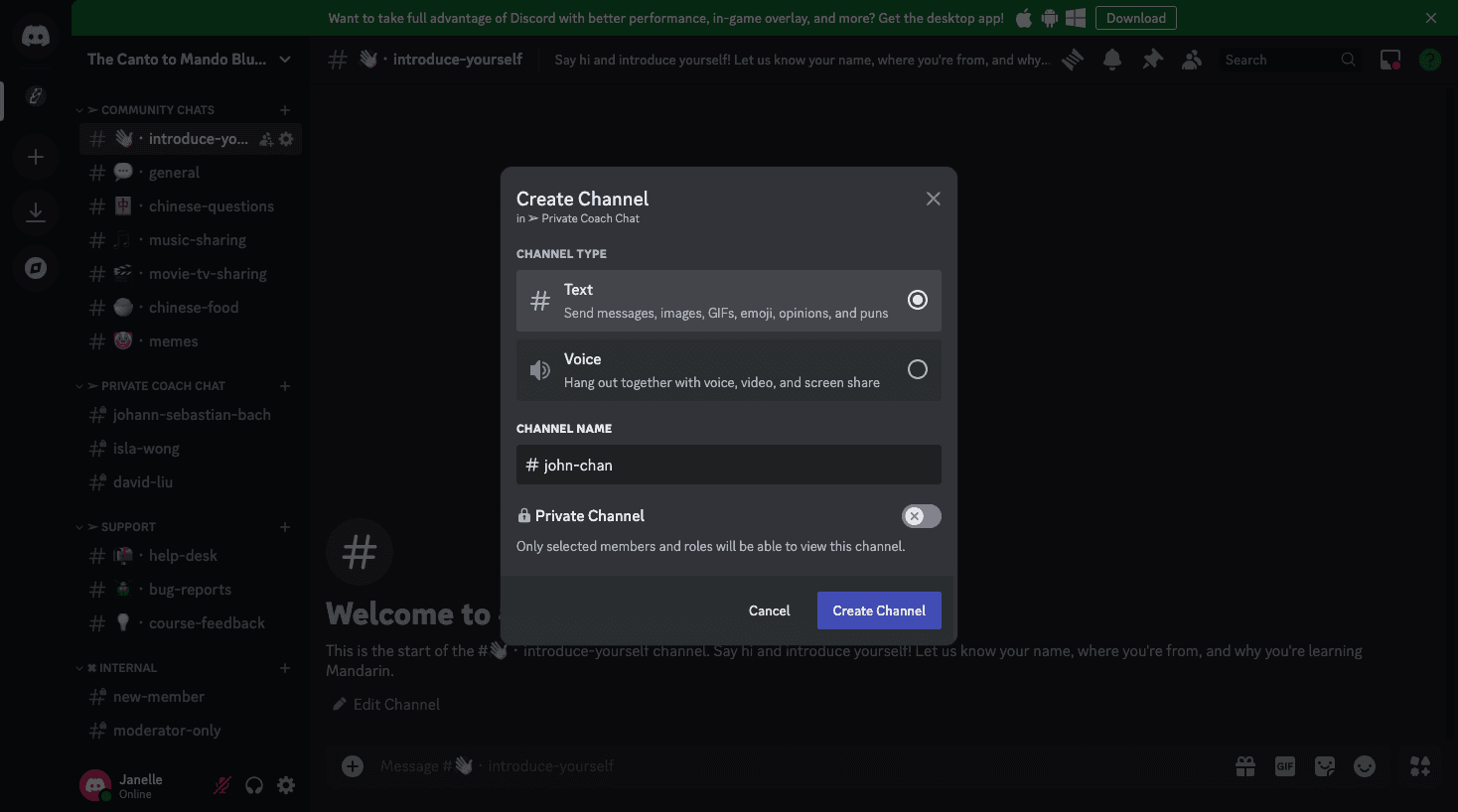Click the search magnifier icon
This screenshot has width=1458, height=812.
click(x=1348, y=60)
